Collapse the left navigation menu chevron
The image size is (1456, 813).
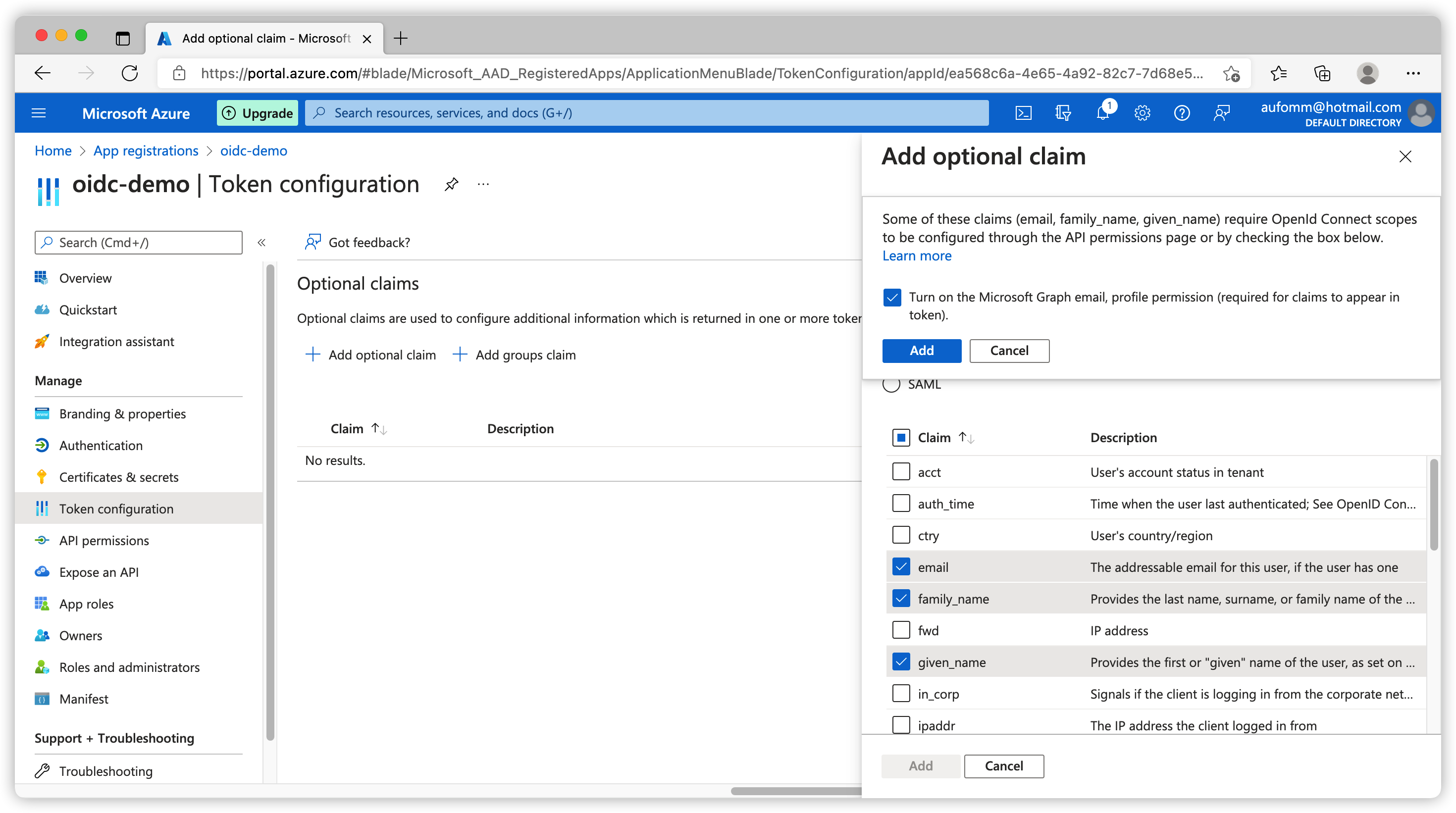coord(261,243)
